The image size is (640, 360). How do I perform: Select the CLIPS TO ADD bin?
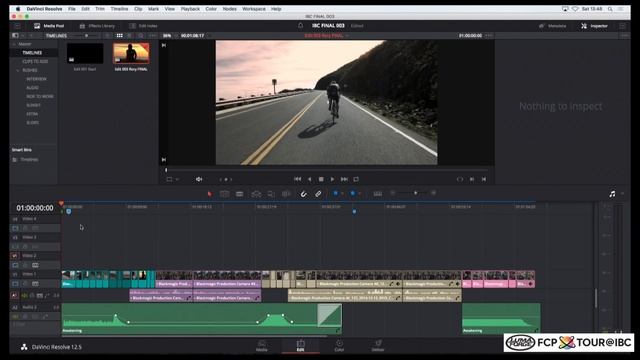coord(35,62)
